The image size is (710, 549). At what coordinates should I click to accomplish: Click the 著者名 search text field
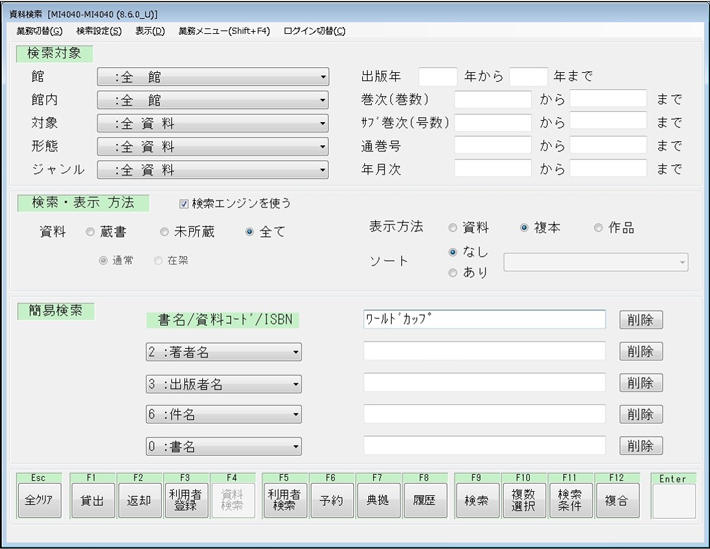coord(484,352)
